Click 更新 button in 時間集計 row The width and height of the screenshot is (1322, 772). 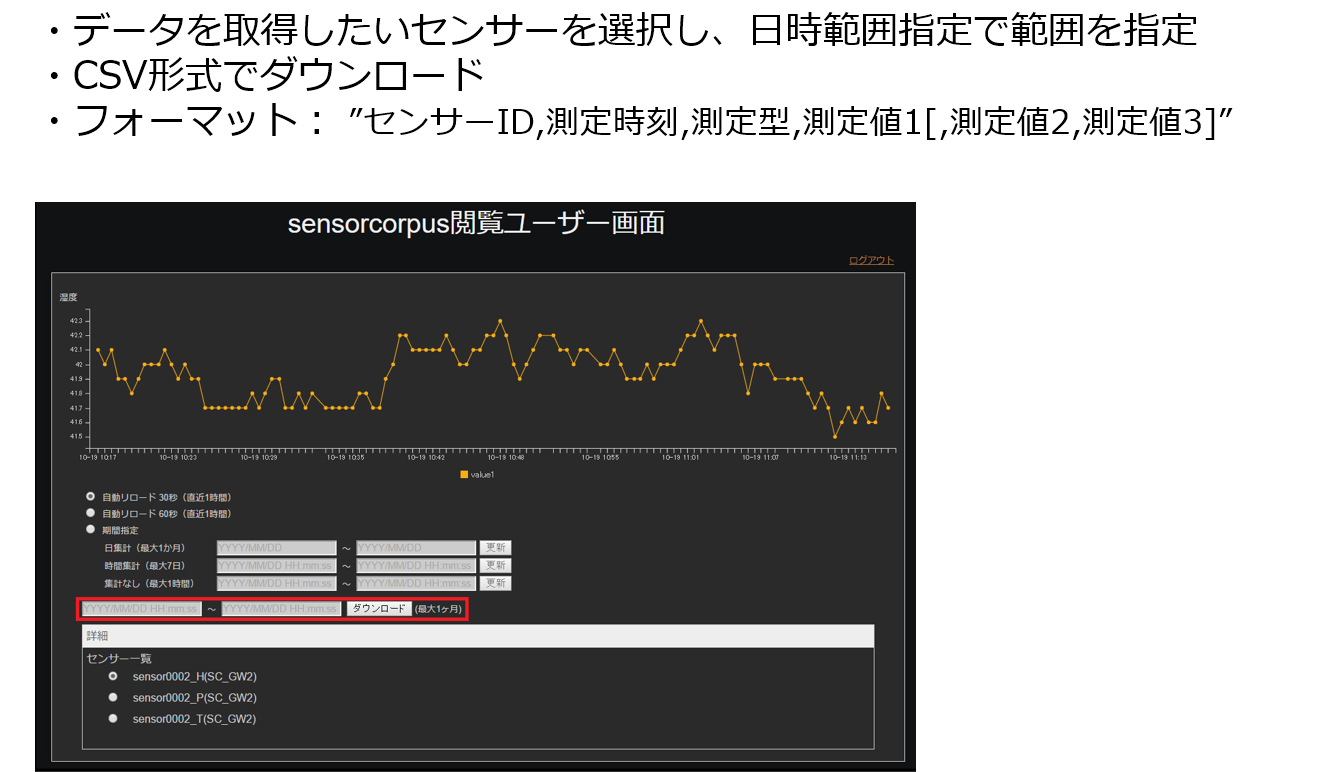pyautogui.click(x=495, y=565)
